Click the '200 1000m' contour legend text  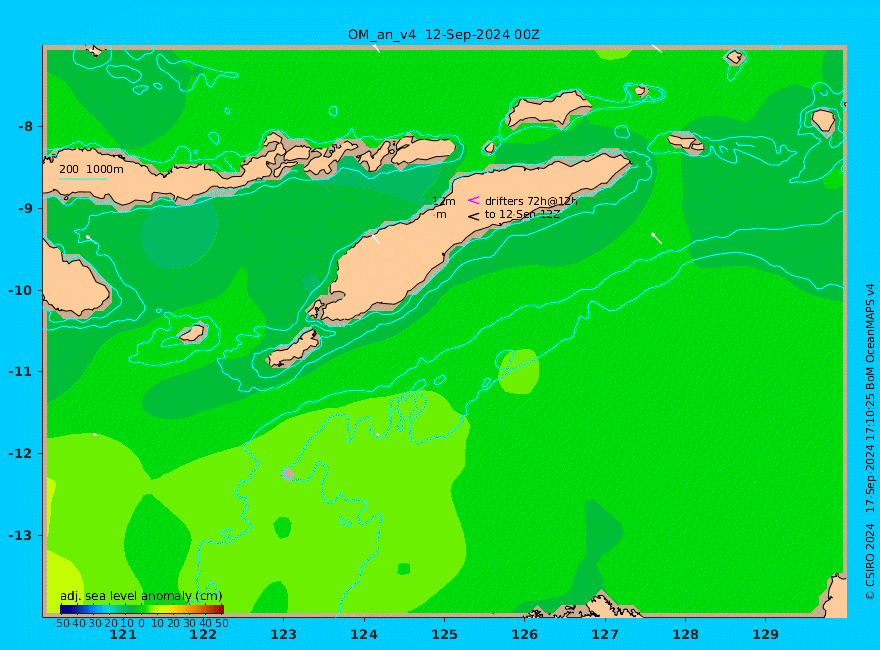(x=91, y=169)
